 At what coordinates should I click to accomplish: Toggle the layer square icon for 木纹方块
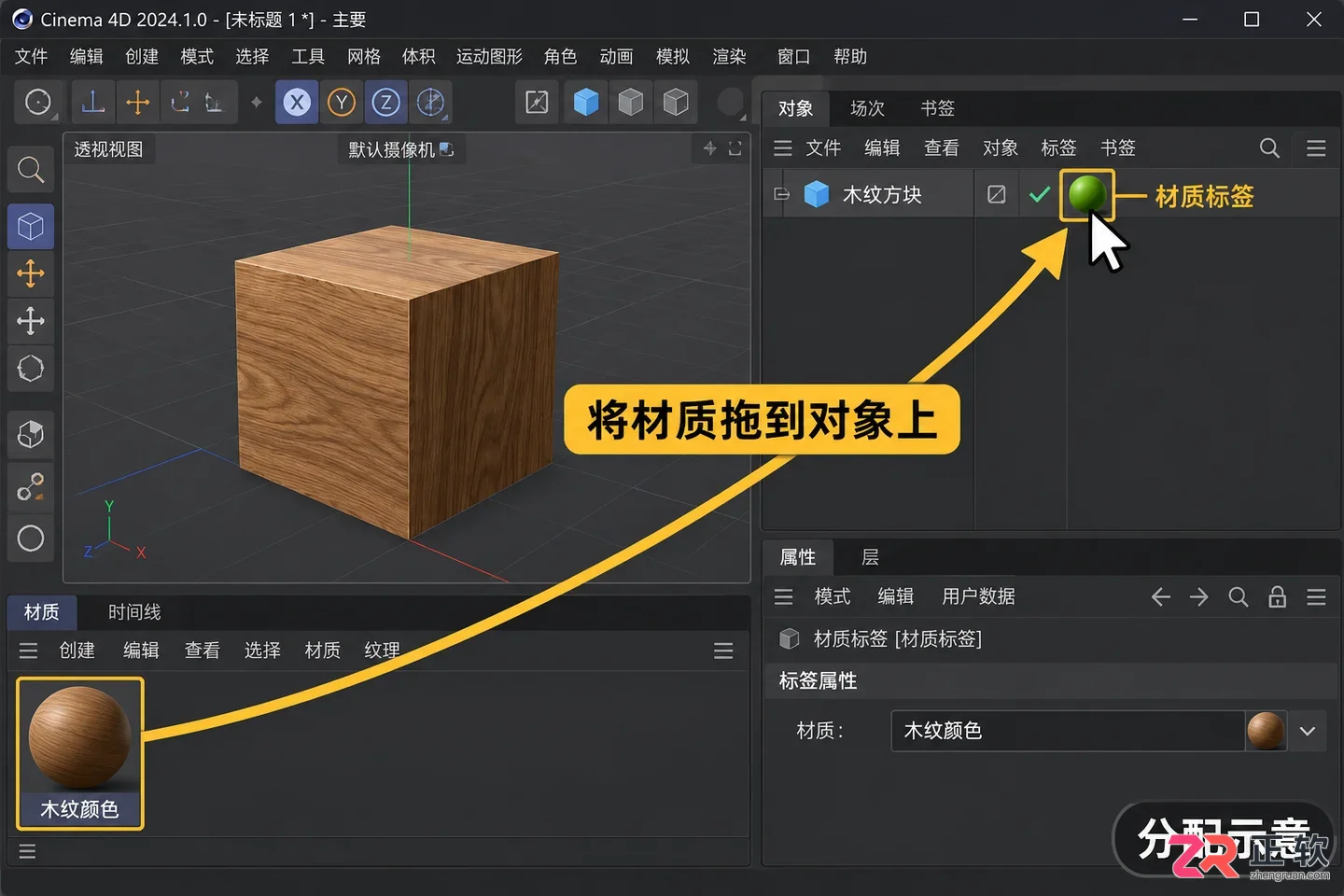click(997, 194)
